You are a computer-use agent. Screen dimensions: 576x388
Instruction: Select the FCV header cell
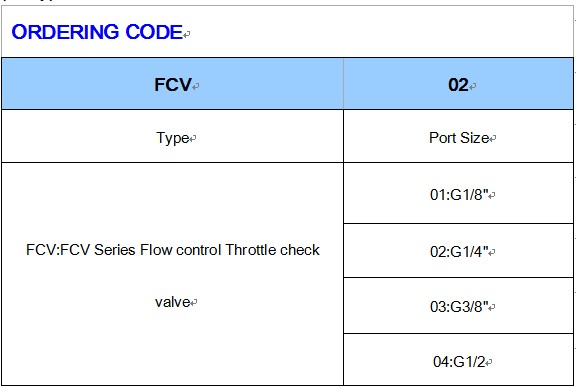(173, 84)
